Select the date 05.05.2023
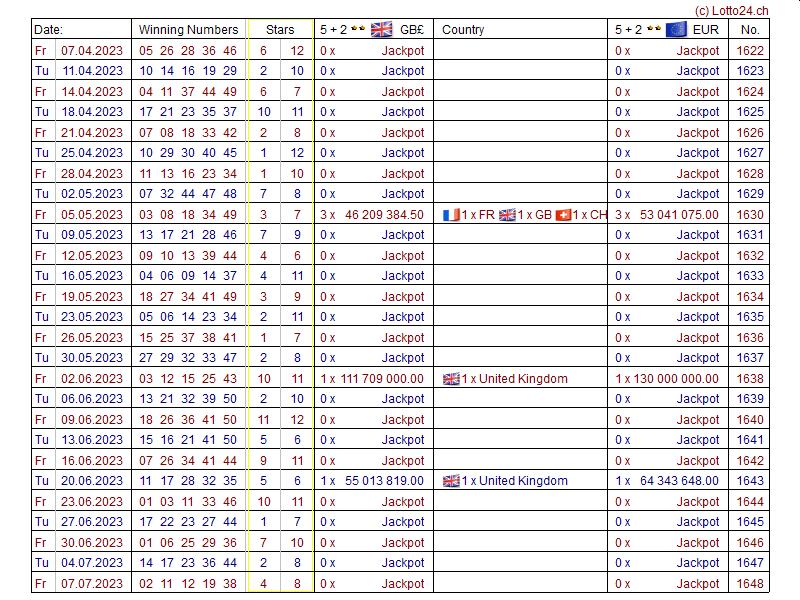Viewport: 800px width, 600px height. (92, 215)
